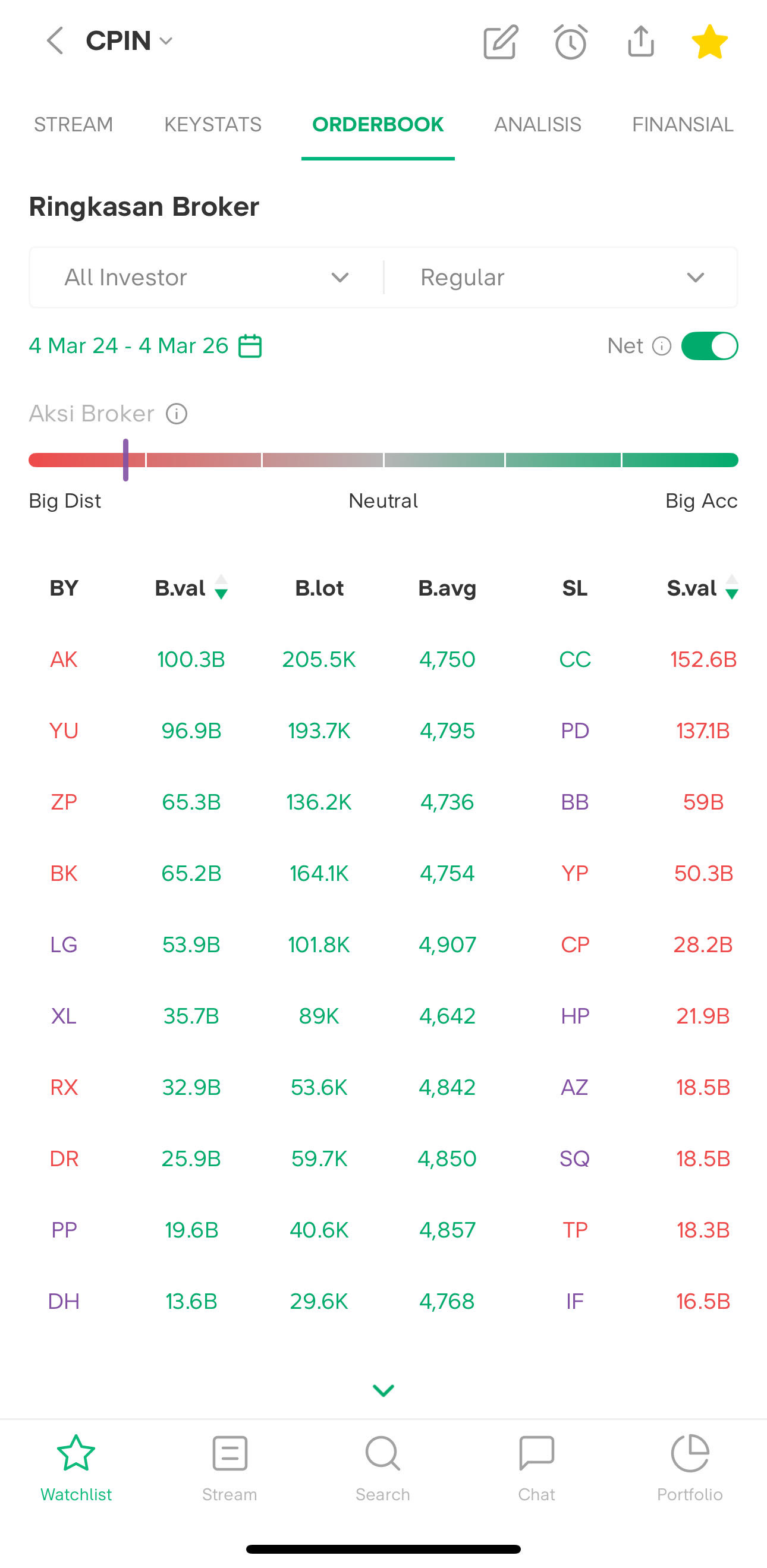Switch to the KEYSTATS tab
The width and height of the screenshot is (767, 1568).
[213, 125]
